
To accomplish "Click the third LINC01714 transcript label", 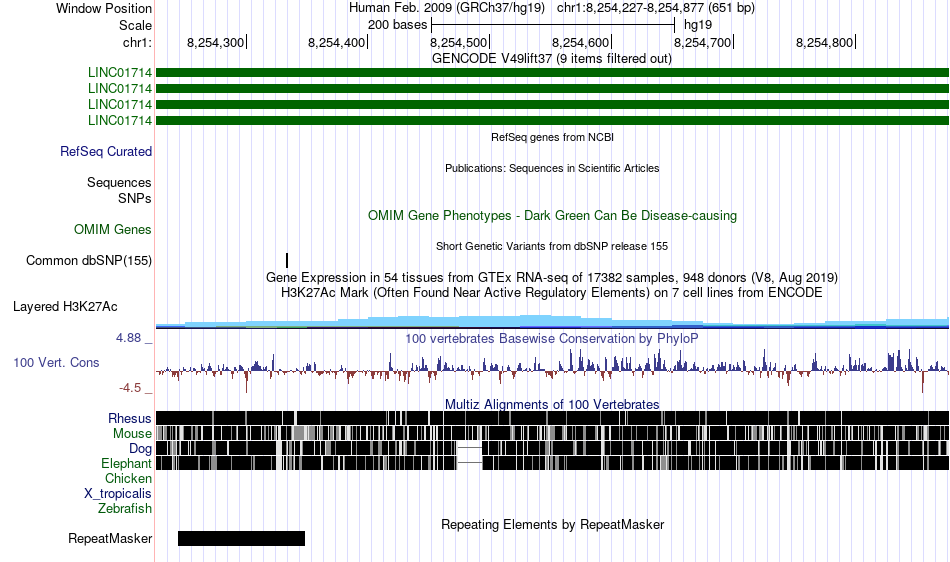I will pos(120,105).
